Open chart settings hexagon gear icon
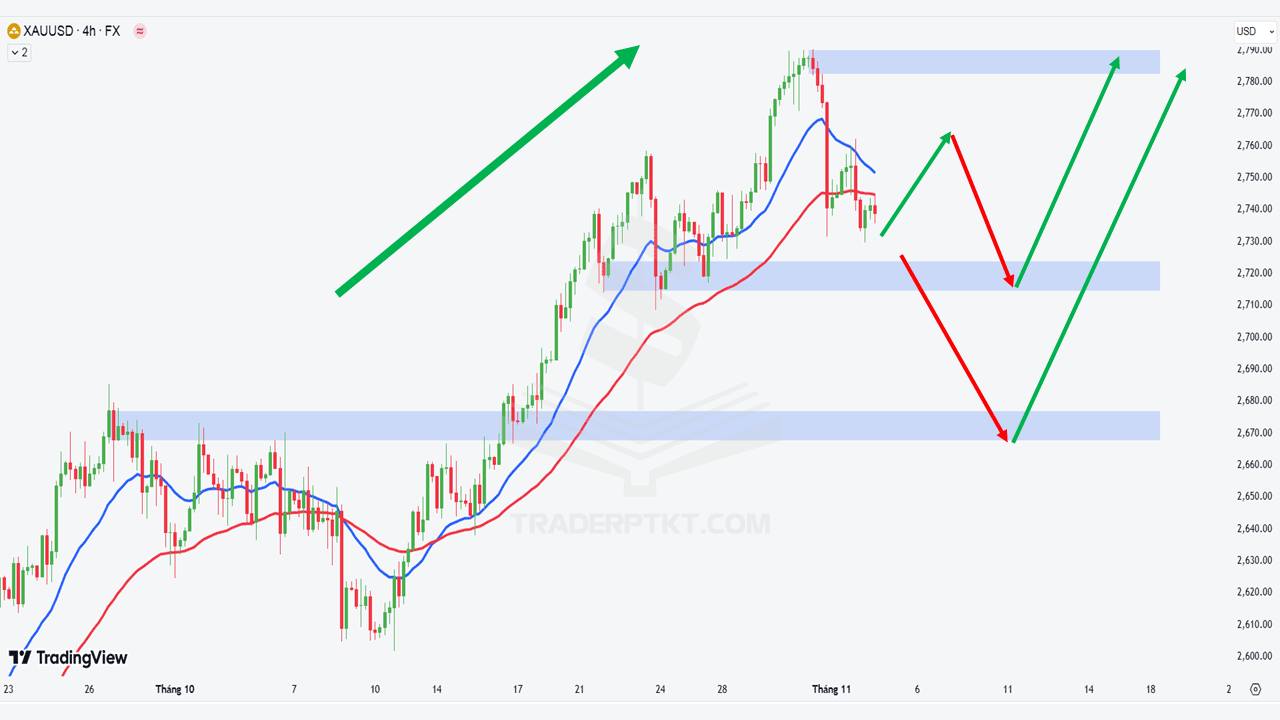This screenshot has width=1280, height=720. pos(1256,689)
